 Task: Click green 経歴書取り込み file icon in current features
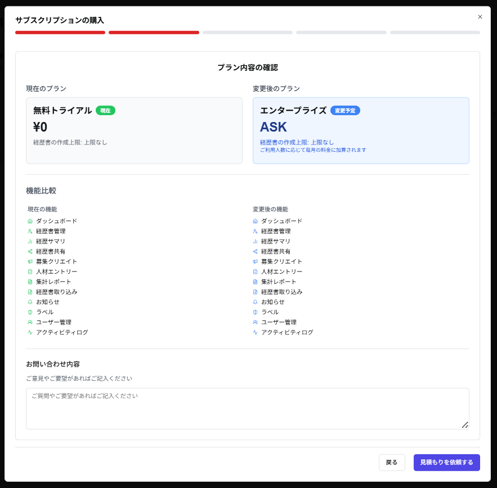coord(30,292)
